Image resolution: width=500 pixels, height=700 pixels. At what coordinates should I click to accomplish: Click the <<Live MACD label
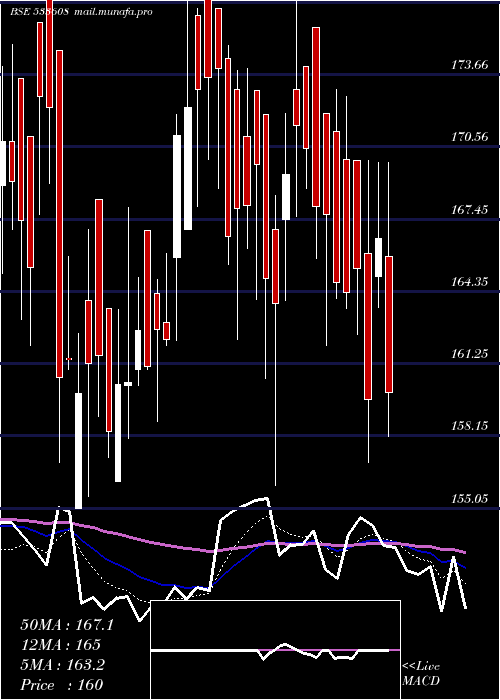coord(421,674)
